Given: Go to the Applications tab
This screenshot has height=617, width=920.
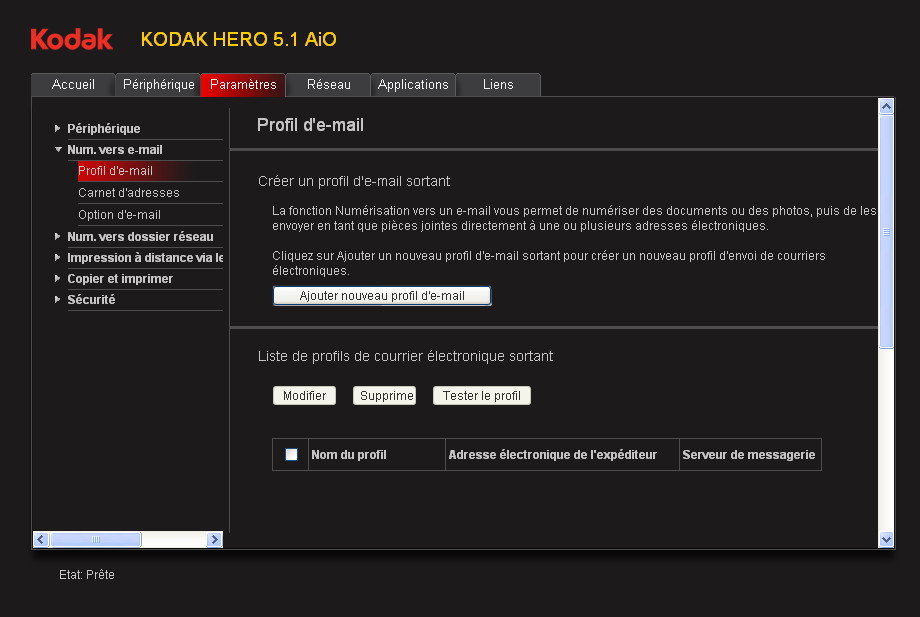Looking at the screenshot, I should click(413, 85).
